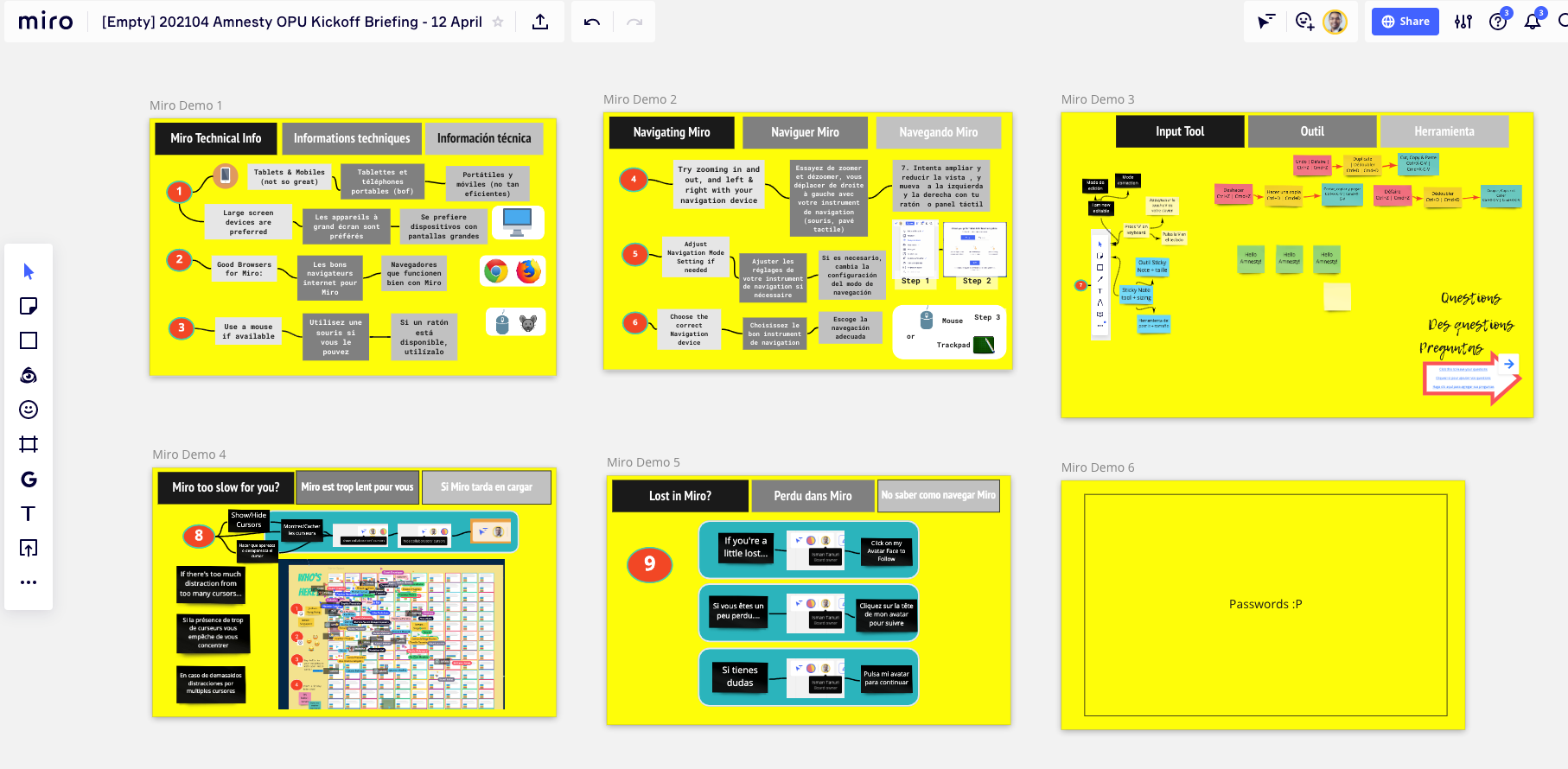Select the Passwords :P text

pos(1265,604)
